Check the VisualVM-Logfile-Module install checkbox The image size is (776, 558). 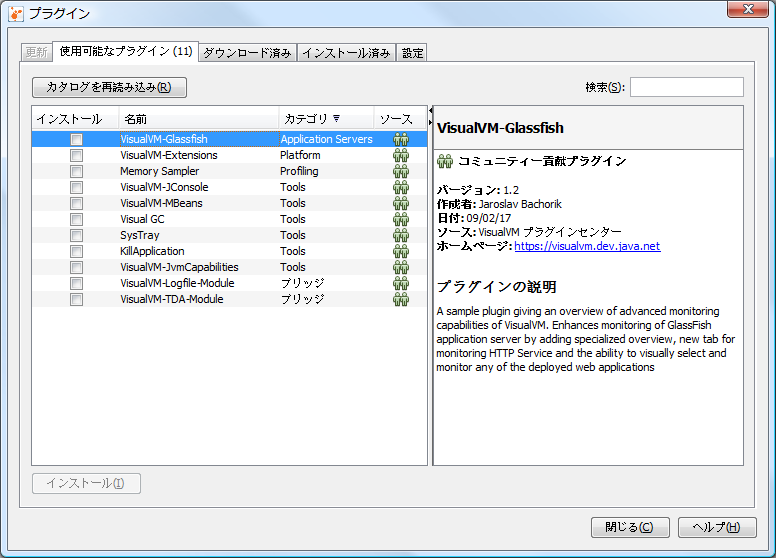tap(76, 283)
